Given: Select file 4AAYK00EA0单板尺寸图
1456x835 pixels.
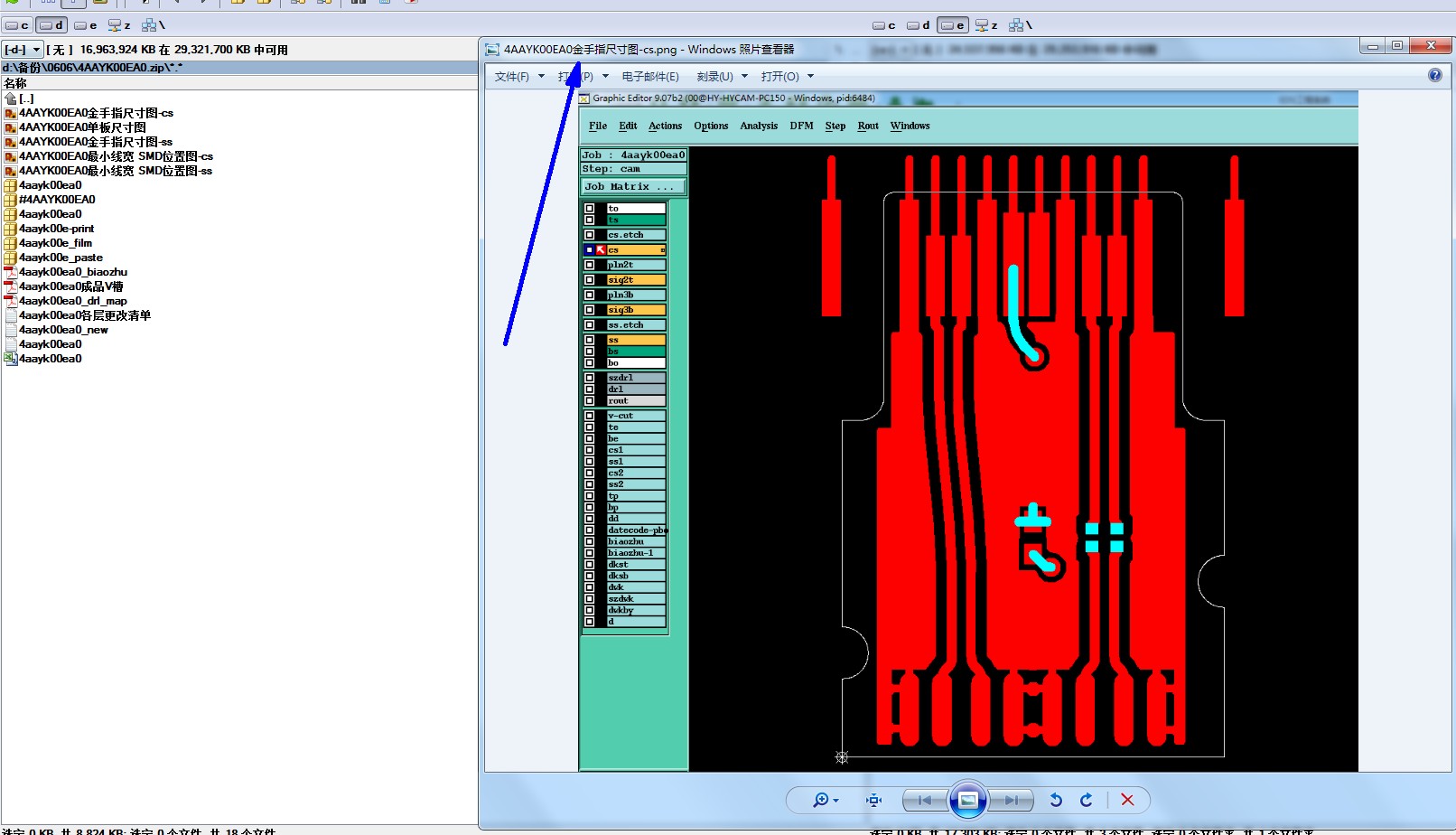Looking at the screenshot, I should (x=82, y=127).
